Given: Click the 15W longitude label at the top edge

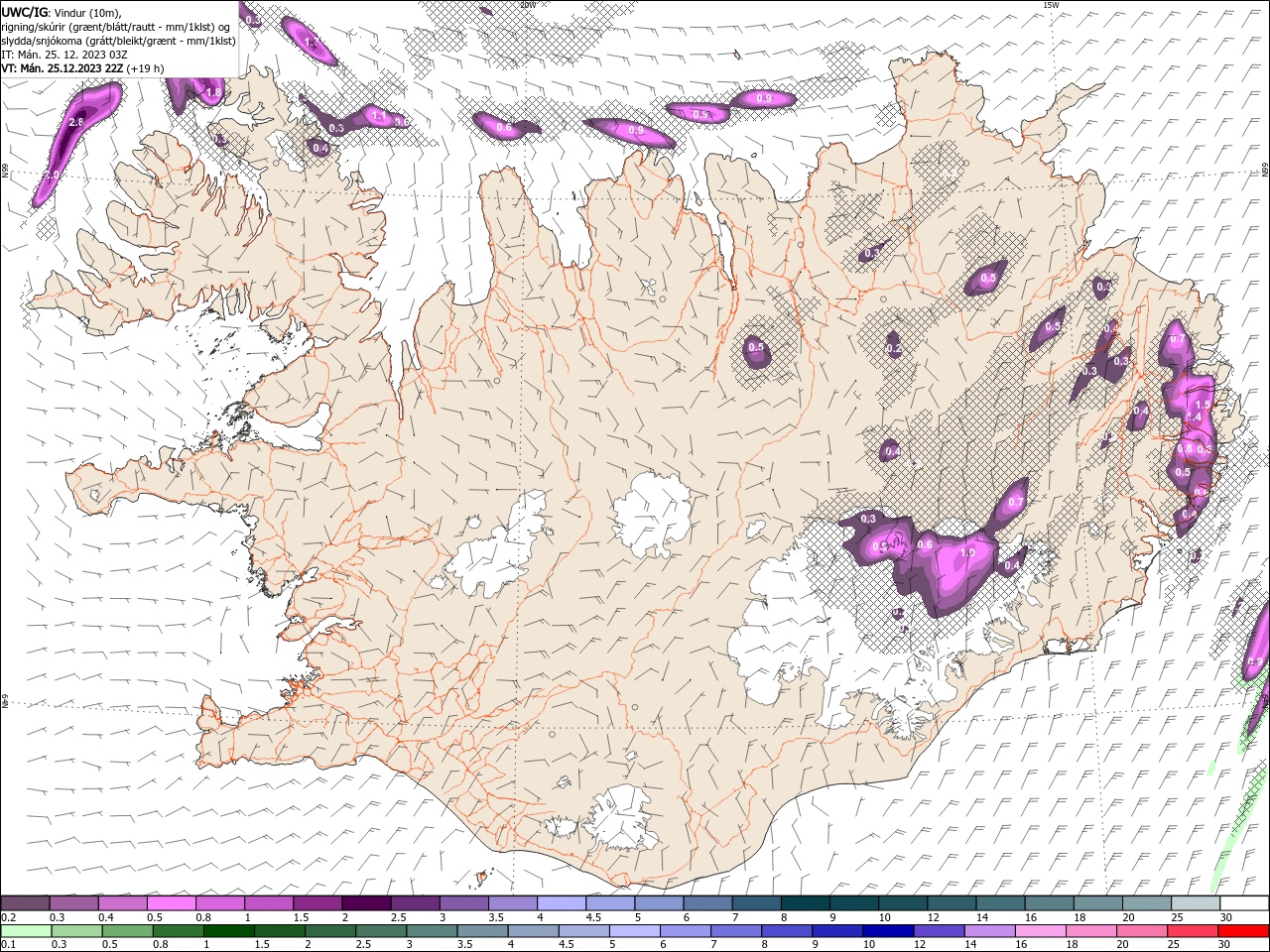Looking at the screenshot, I should coord(1051,5).
